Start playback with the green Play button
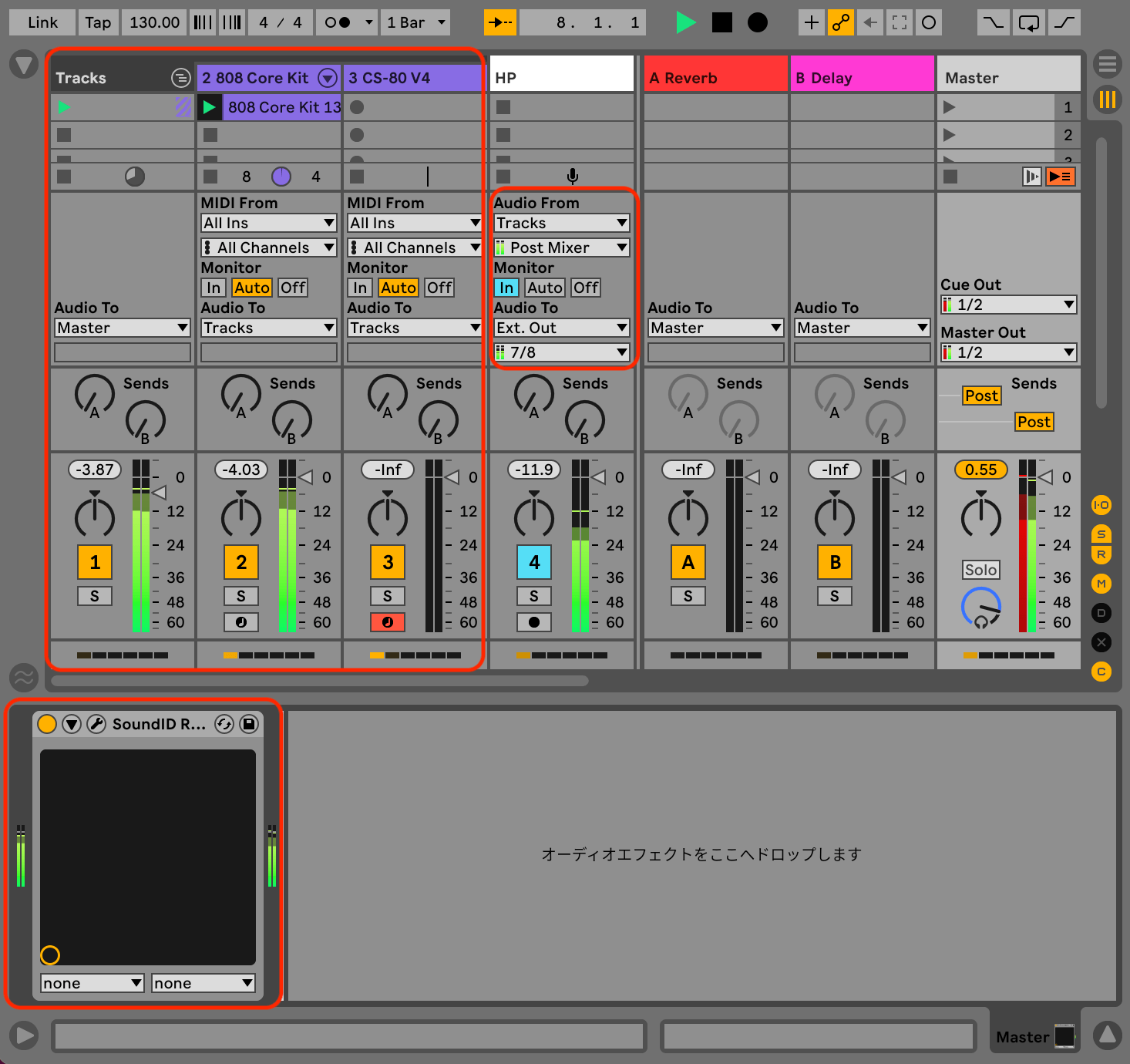Screen dimensions: 1130x1064 tap(684, 22)
